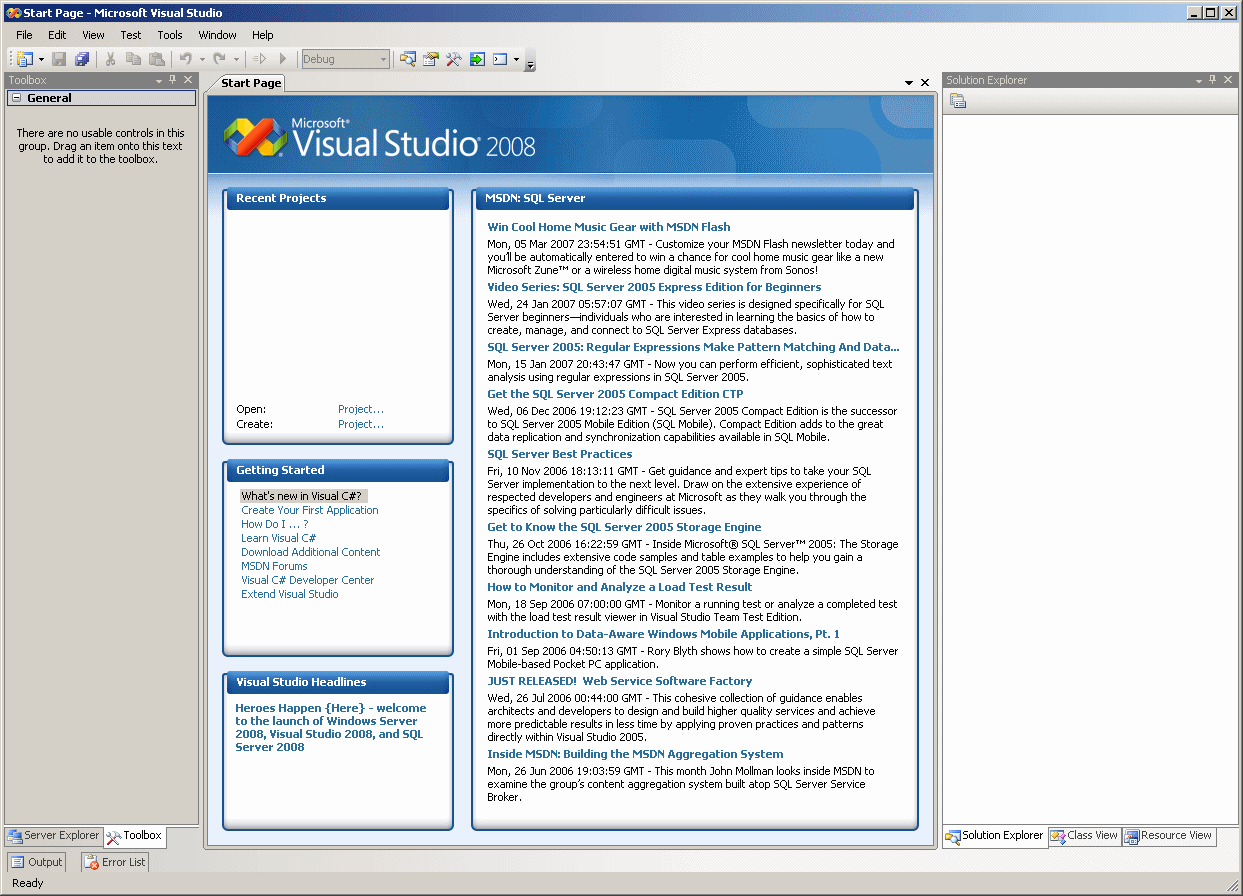Image resolution: width=1243 pixels, height=896 pixels.
Task: Open Solution Explorer via its toolbar icon
Action: pyautogui.click(x=407, y=59)
